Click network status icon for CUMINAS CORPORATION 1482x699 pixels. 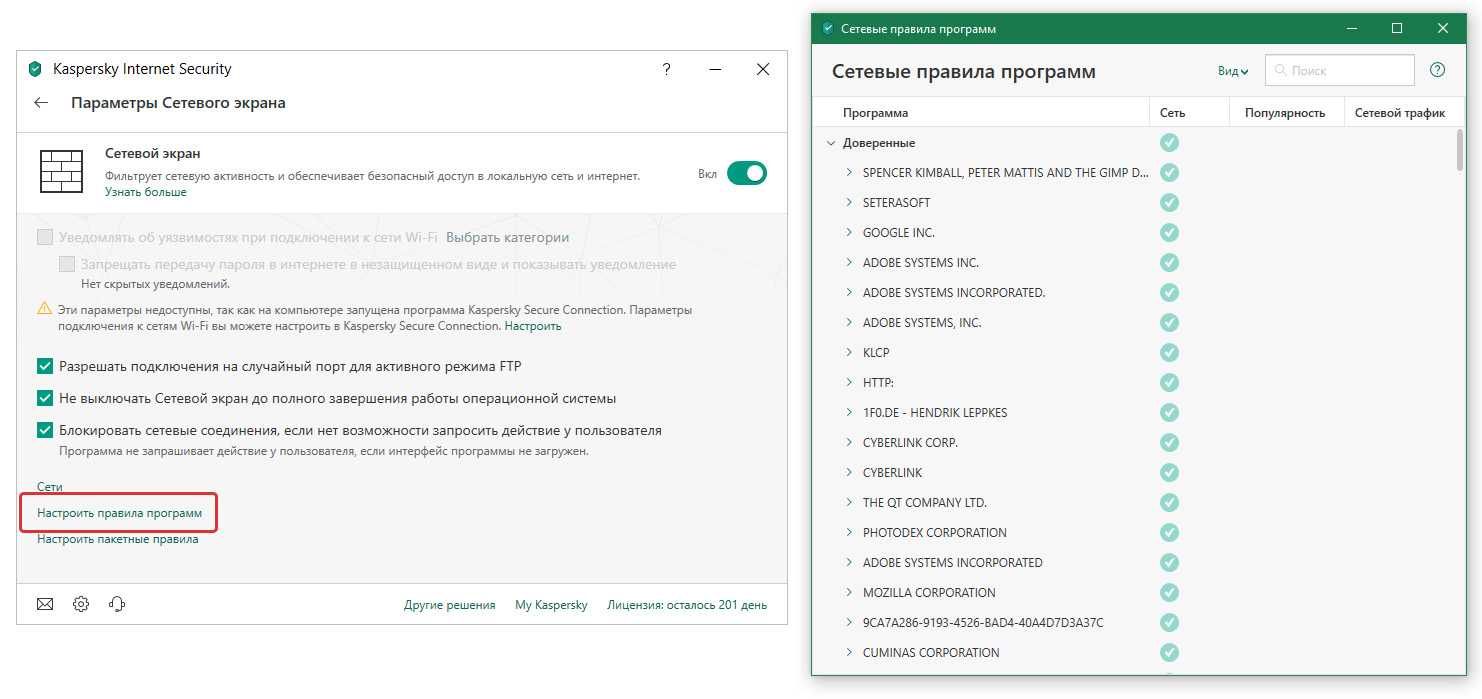pyautogui.click(x=1169, y=652)
